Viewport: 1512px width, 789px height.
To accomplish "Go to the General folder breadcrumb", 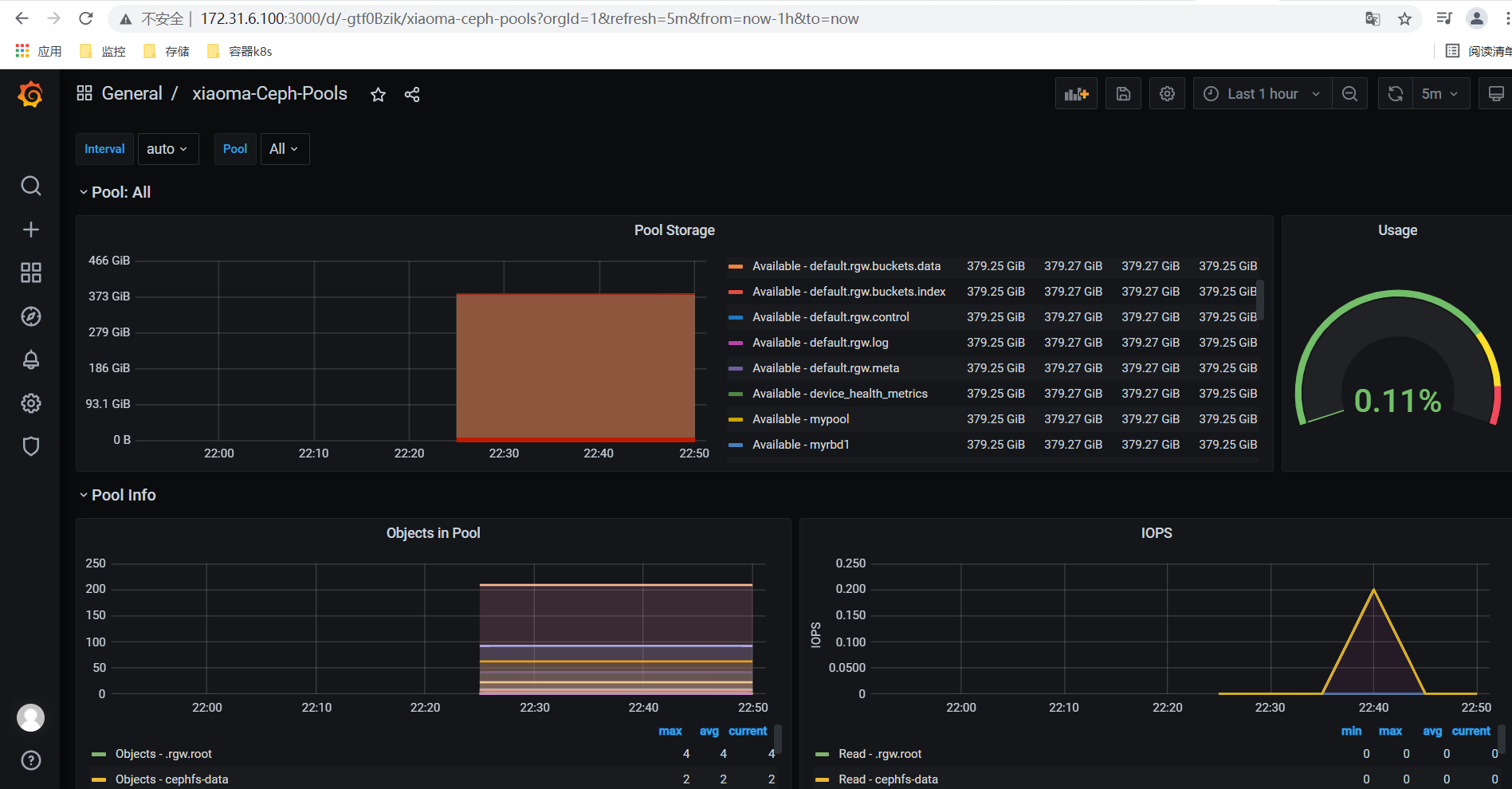I will pyautogui.click(x=132, y=93).
